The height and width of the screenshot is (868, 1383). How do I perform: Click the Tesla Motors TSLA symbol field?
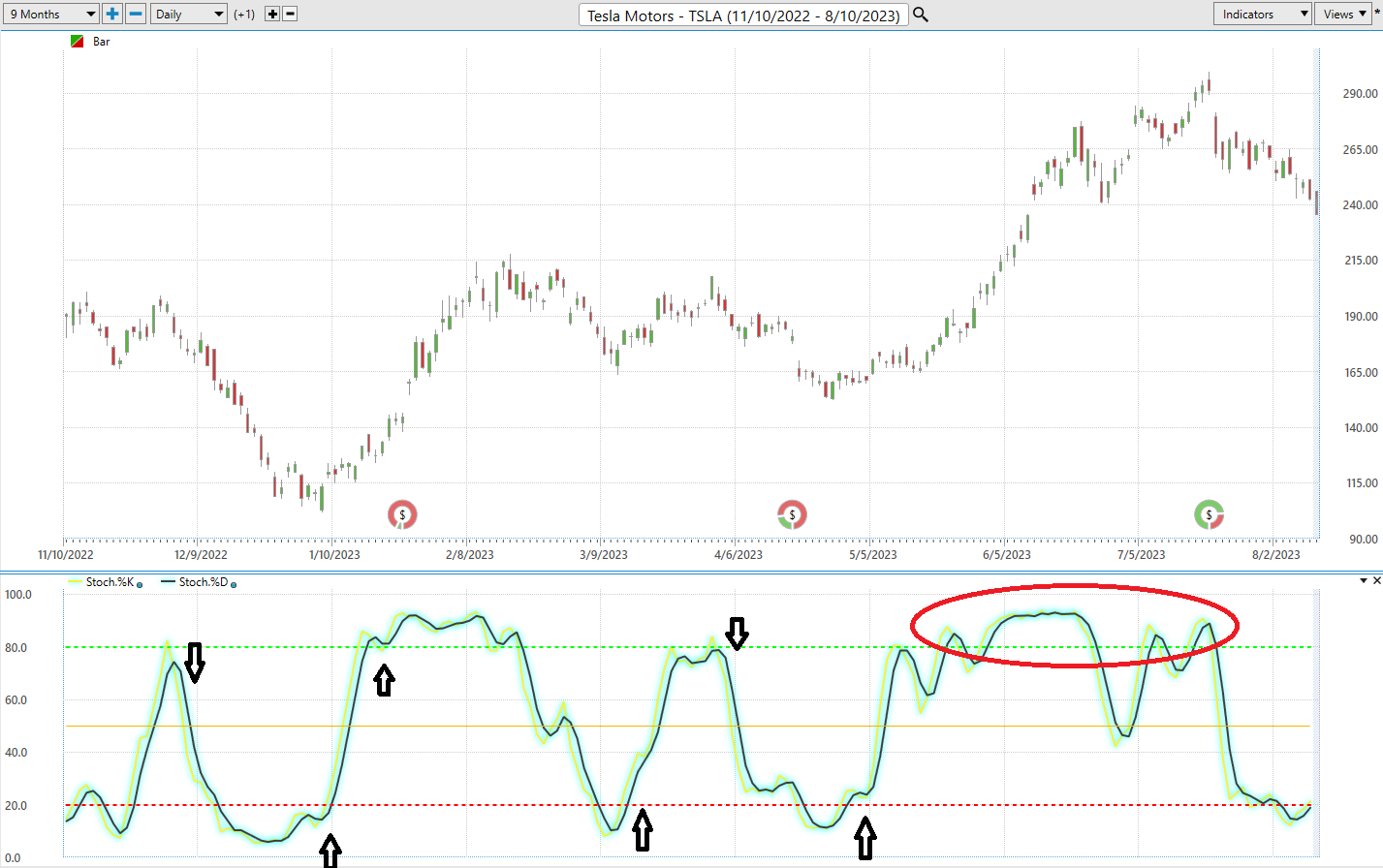[x=743, y=15]
